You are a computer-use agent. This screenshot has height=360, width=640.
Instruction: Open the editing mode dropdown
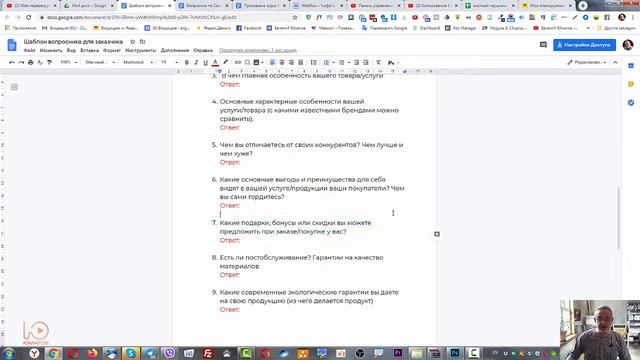[587, 62]
